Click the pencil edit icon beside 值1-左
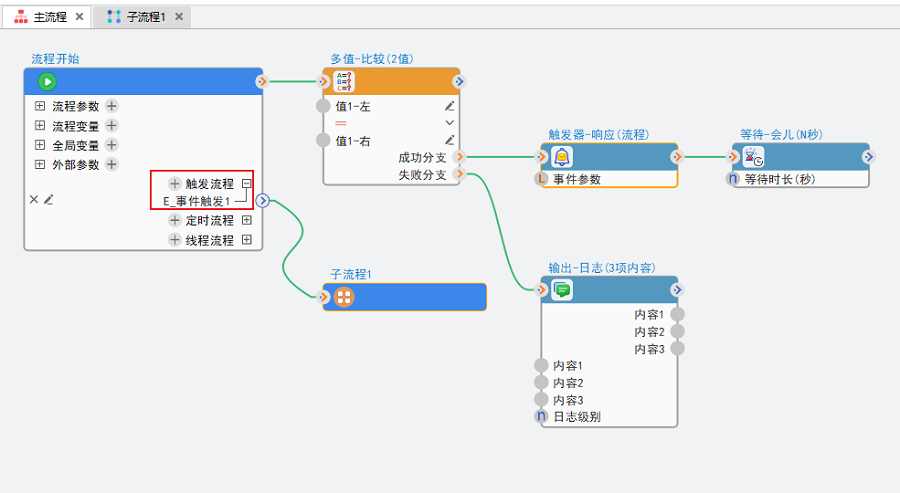 [x=450, y=106]
